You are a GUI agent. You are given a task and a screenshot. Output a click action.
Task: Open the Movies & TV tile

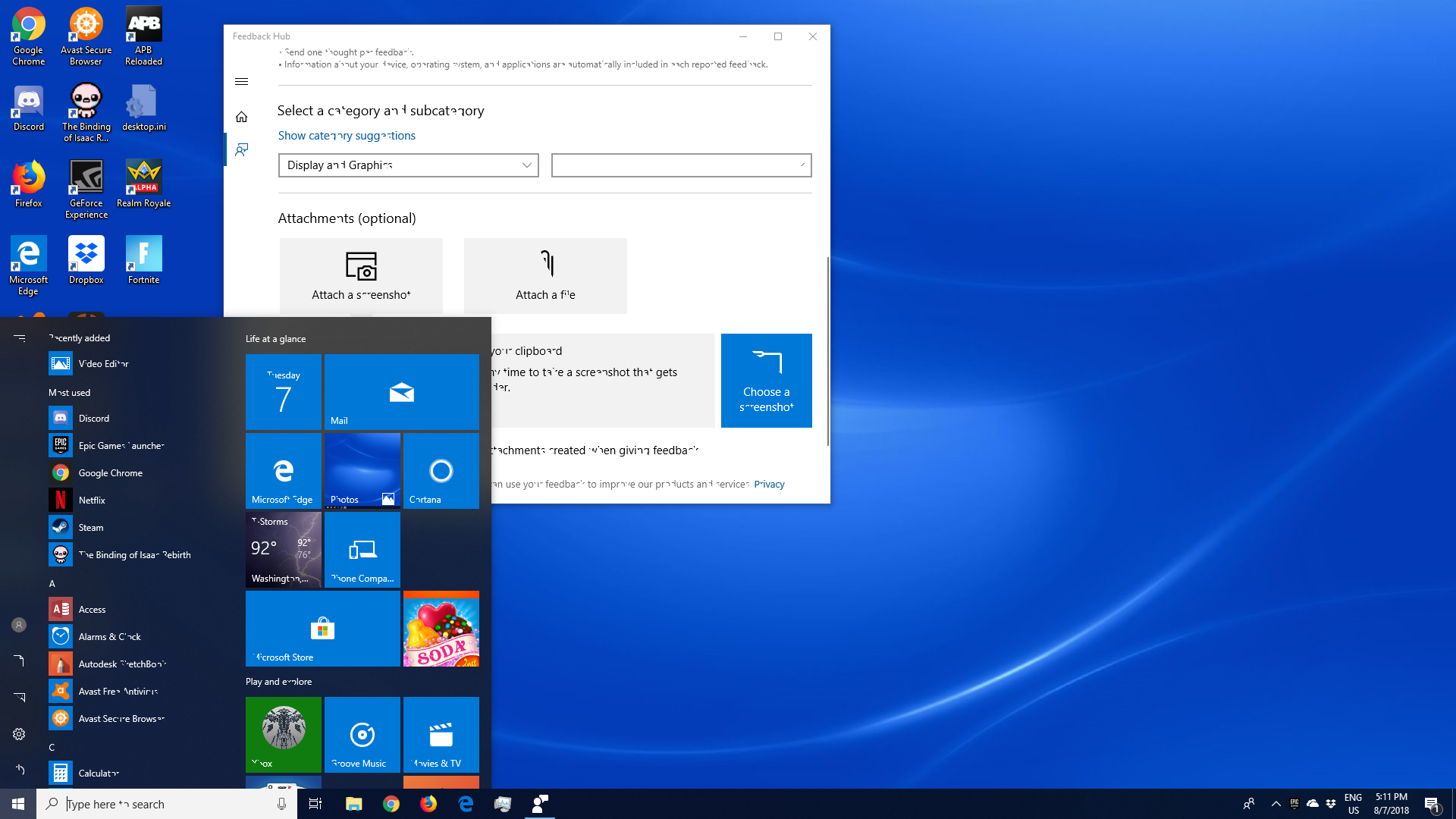click(441, 735)
